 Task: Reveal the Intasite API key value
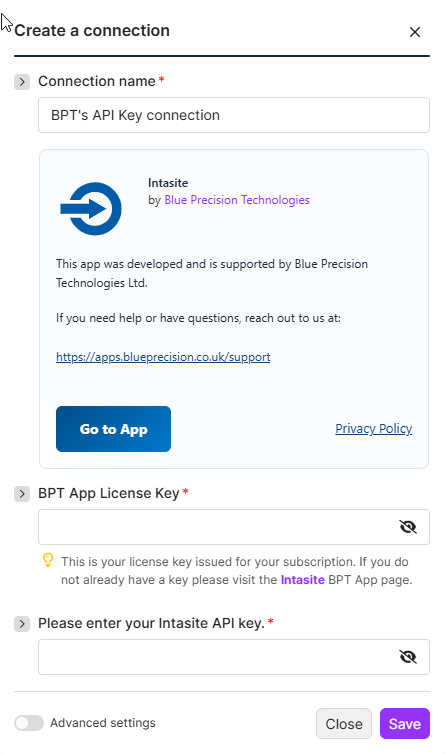point(408,657)
